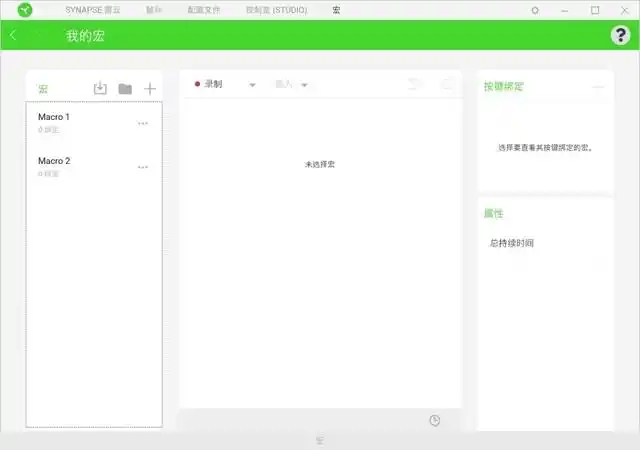This screenshot has width=640, height=450.
Task: Open the macro folder icon
Action: 125,88
